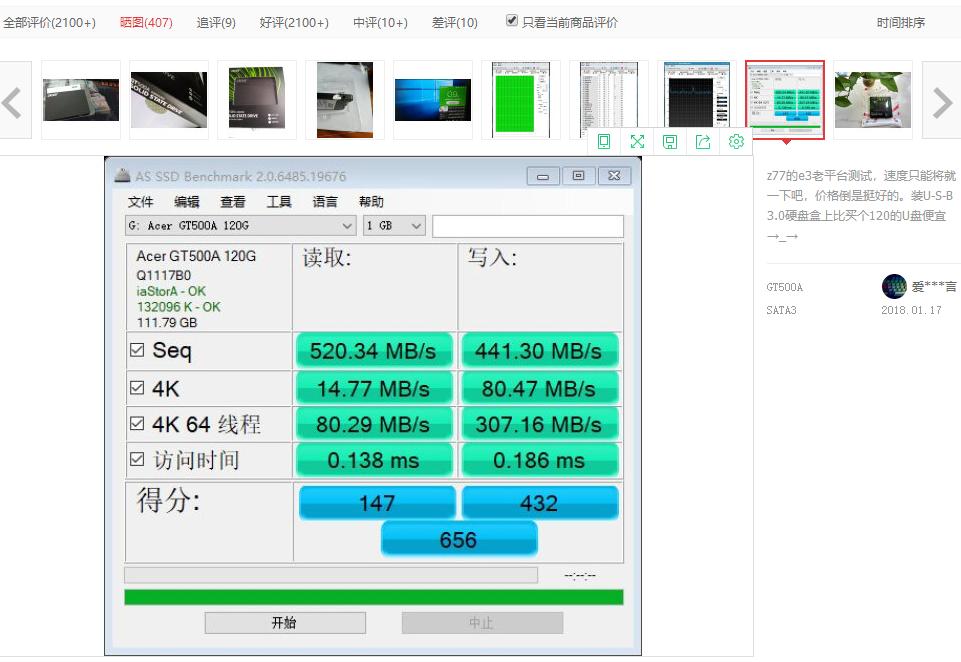Click the benchmark progress bar
The height and width of the screenshot is (662, 961).
click(x=330, y=575)
